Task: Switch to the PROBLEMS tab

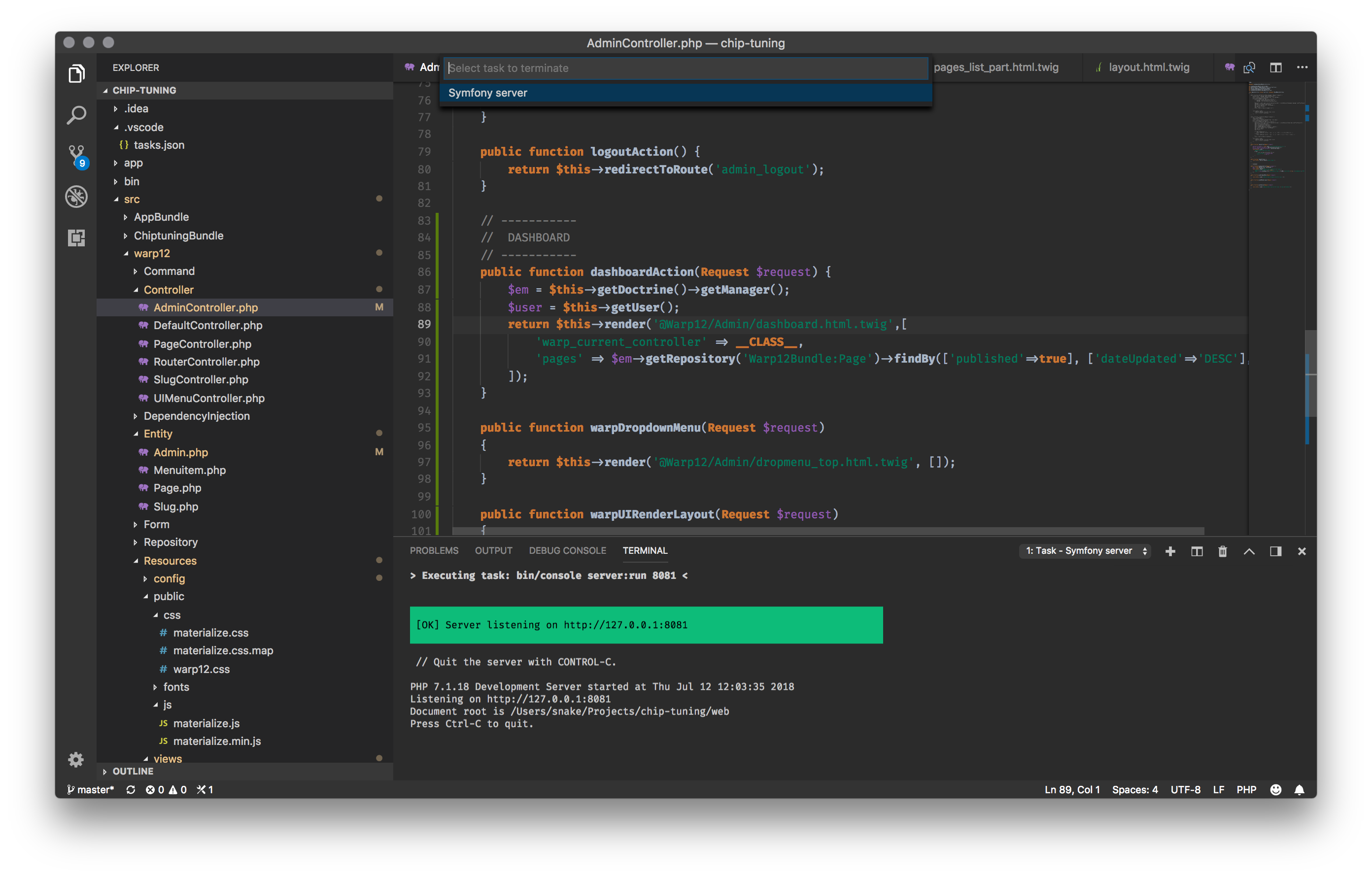Action: tap(434, 551)
